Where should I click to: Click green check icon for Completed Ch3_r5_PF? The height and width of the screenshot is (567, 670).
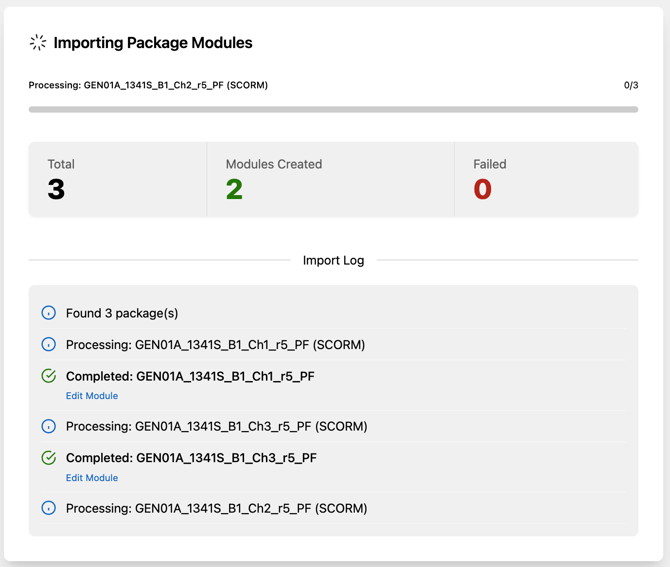click(49, 458)
